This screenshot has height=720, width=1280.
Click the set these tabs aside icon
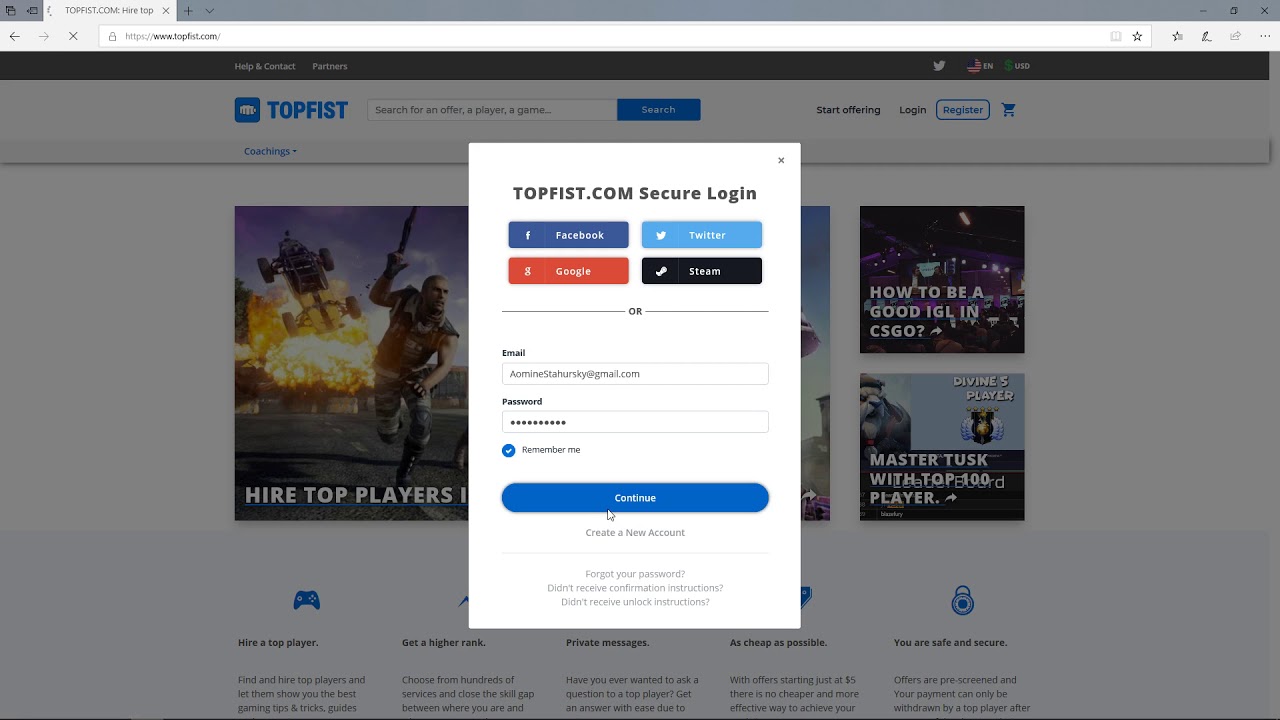(32, 11)
